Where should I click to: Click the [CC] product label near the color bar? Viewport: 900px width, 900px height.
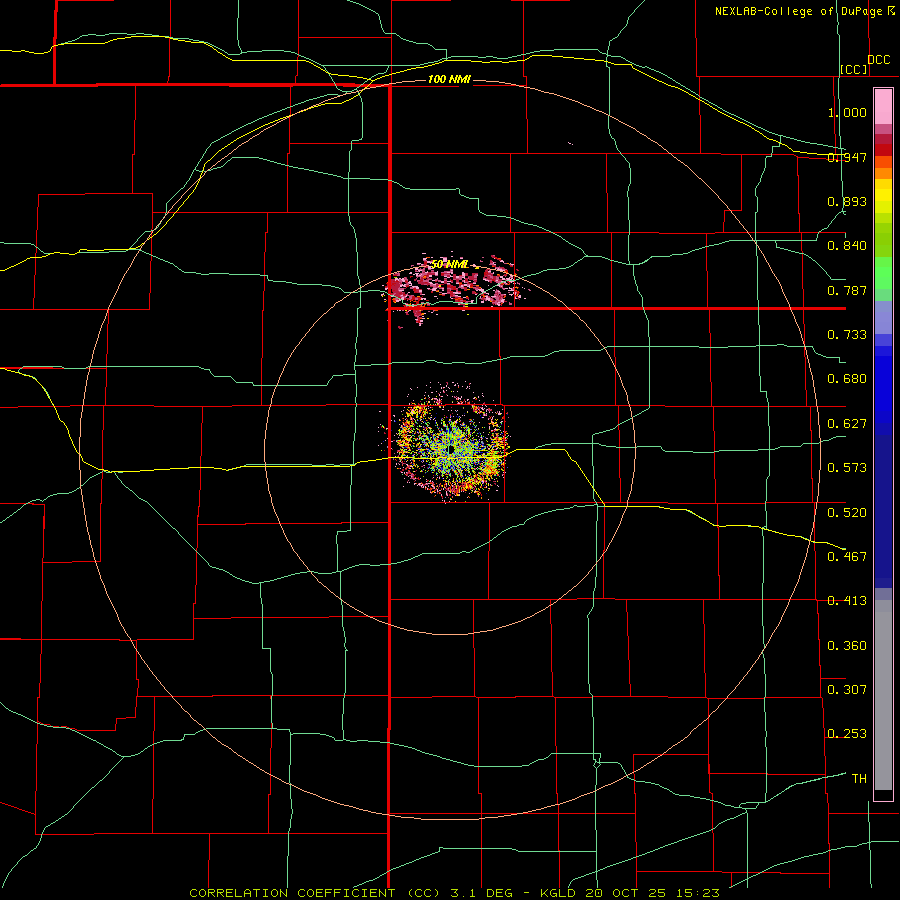[x=854, y=69]
